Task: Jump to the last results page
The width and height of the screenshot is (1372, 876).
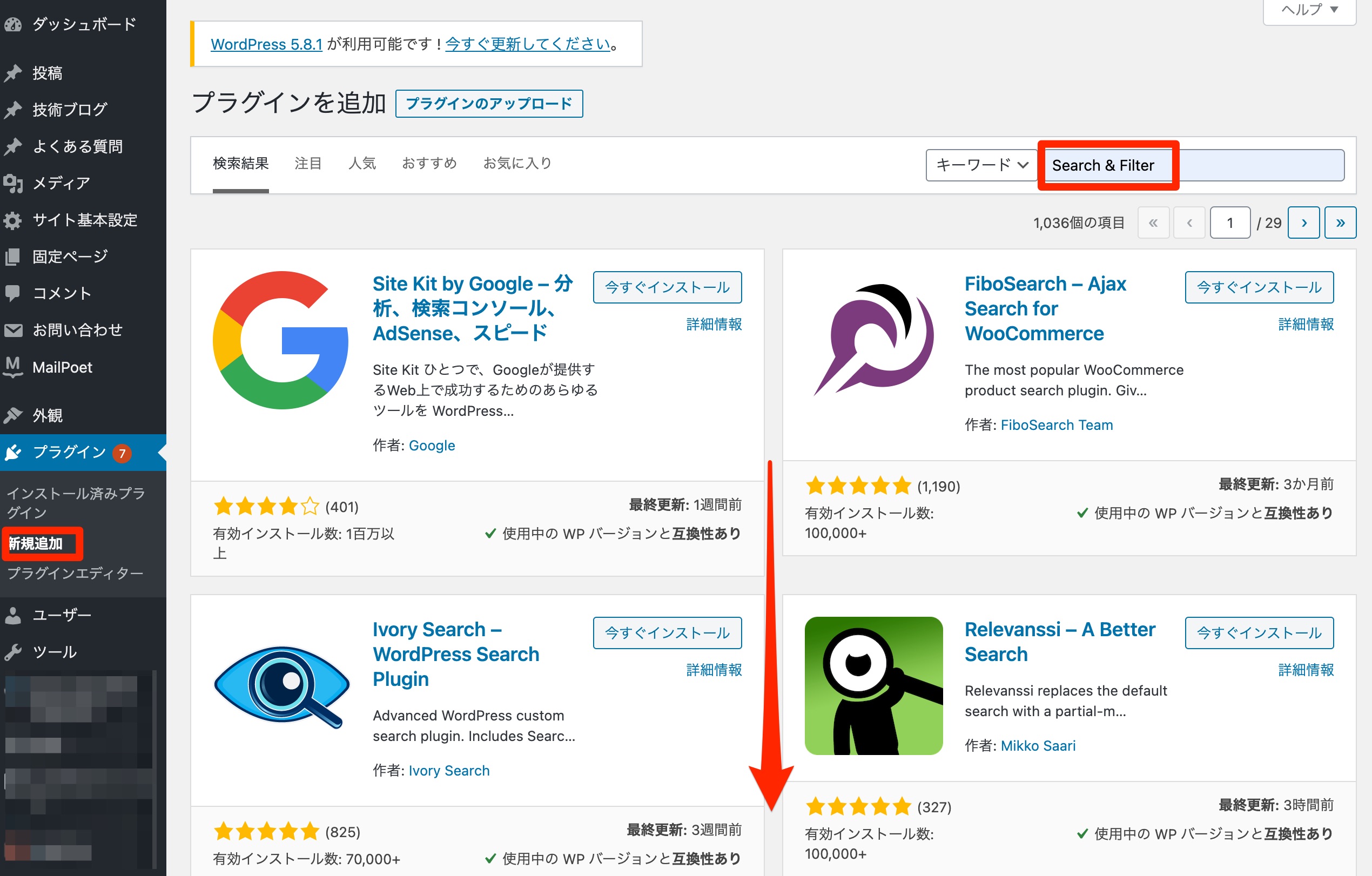Action: pos(1340,223)
